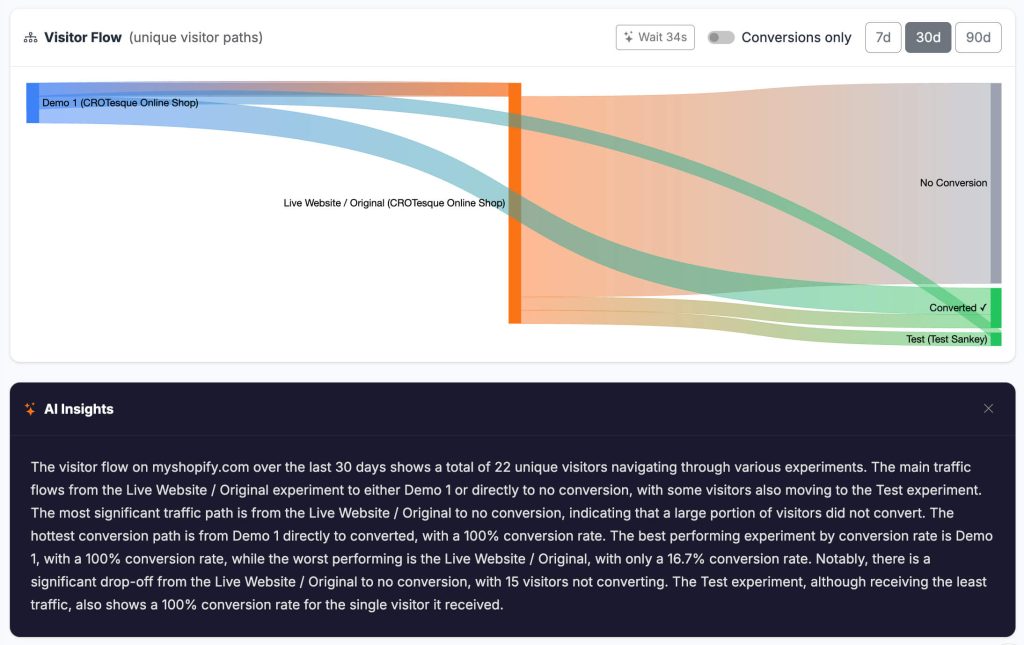Click the AI Insights header label
The image size is (1024, 645).
tap(79, 409)
